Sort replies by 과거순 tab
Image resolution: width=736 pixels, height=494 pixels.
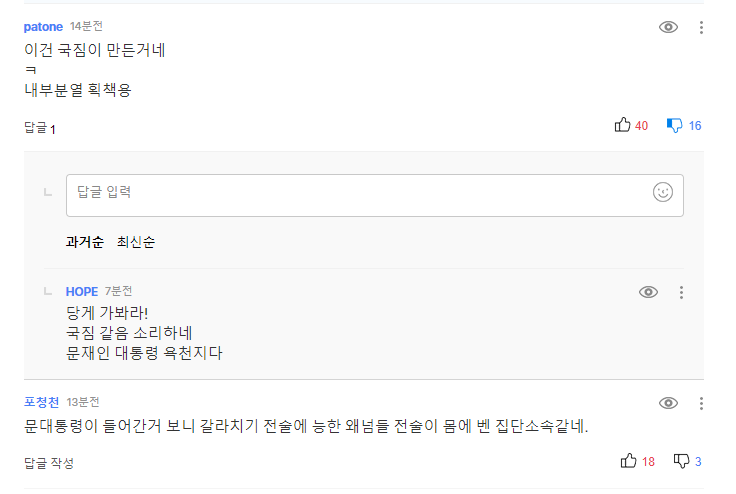84,242
